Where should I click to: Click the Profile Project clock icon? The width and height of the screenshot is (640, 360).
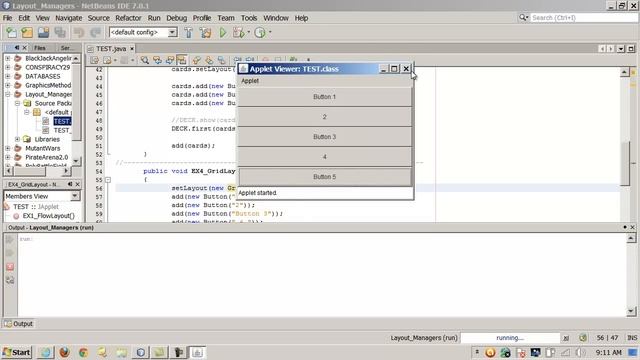click(x=260, y=32)
